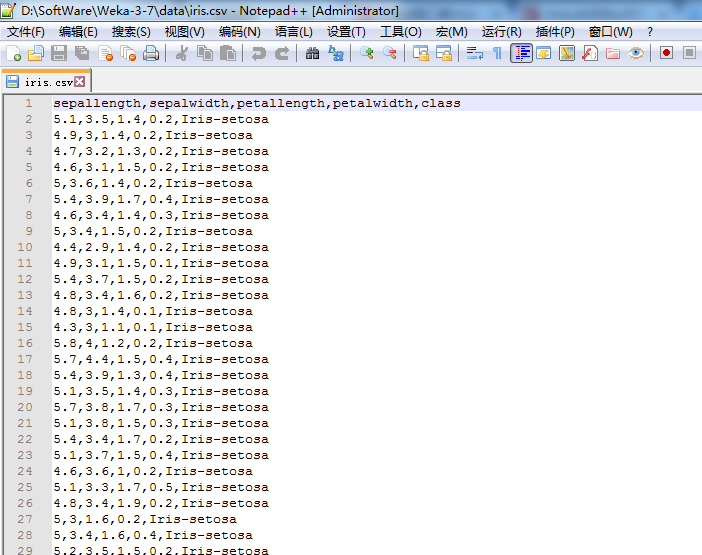Screen dimensions: 702x555
Task: Open the 编码(N) menu
Action: tap(240, 32)
